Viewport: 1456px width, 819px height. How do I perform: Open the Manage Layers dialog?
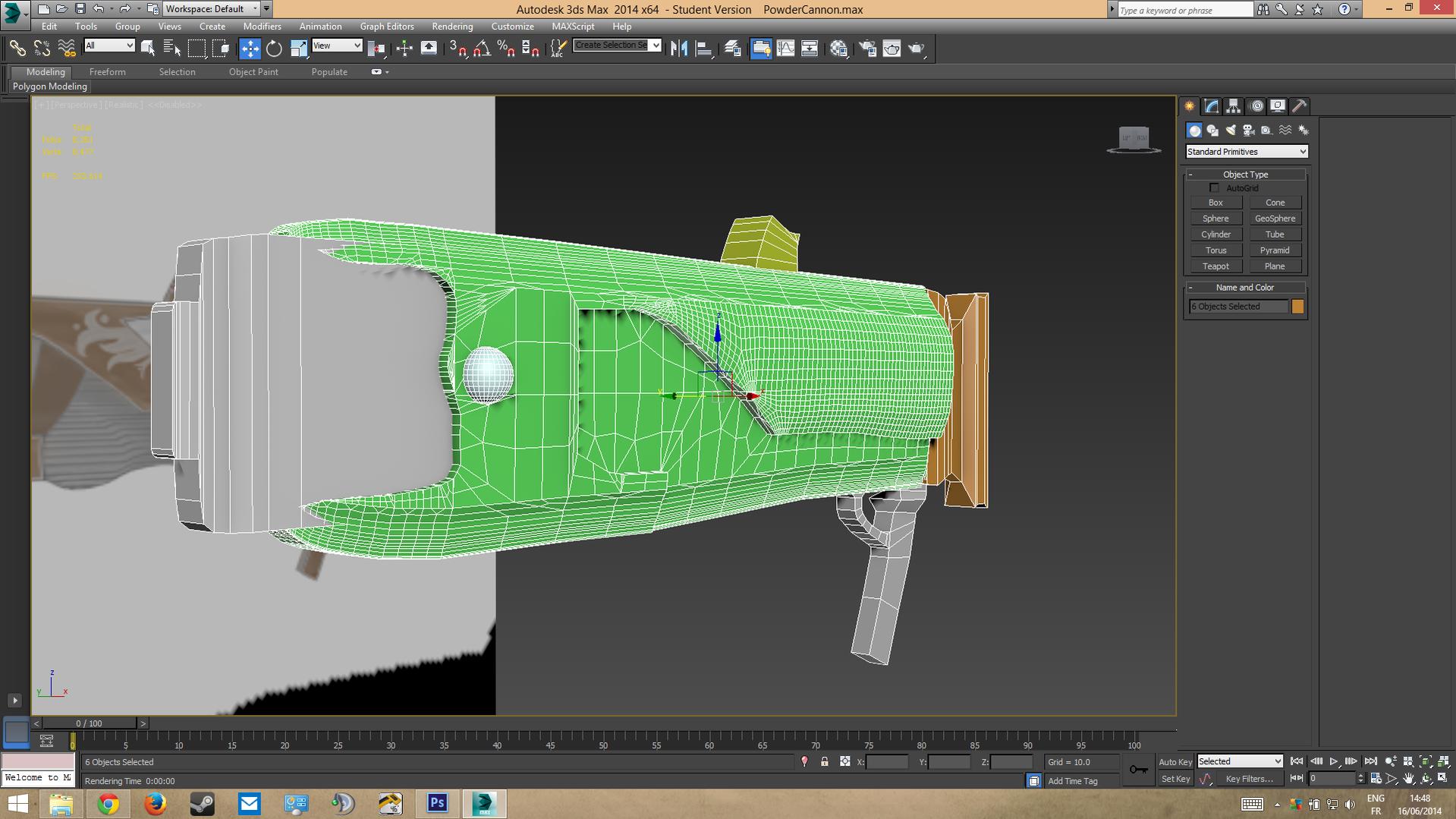(x=732, y=49)
